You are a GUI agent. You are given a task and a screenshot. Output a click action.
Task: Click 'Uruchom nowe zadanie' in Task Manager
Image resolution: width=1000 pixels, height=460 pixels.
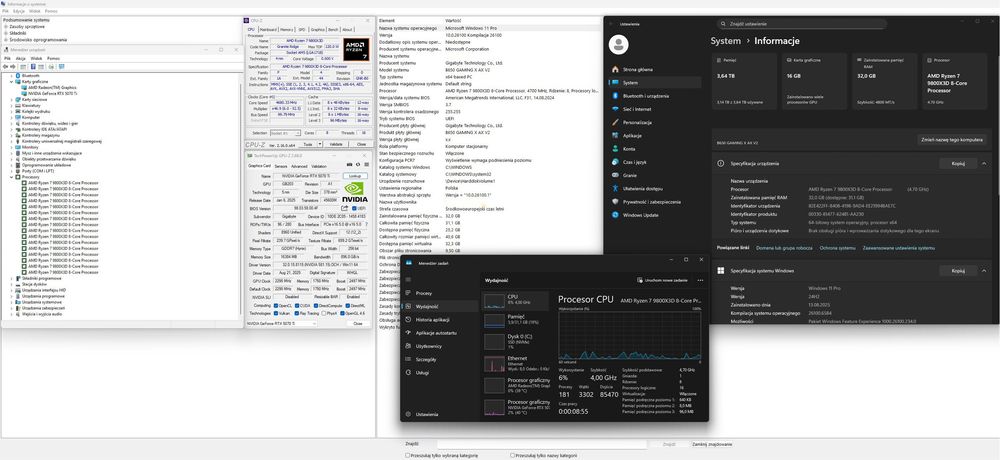(x=662, y=280)
